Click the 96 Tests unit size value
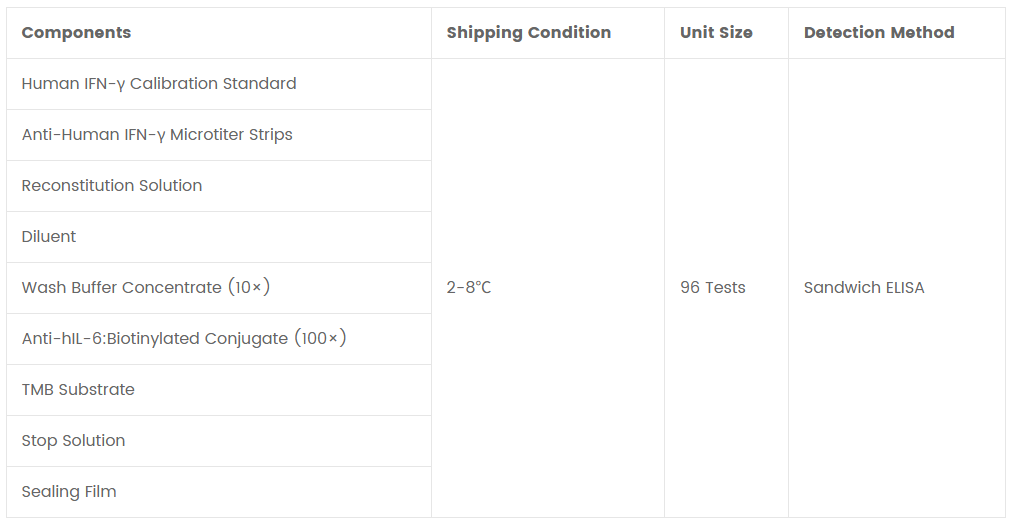Screen dimensions: 1014x524 [713, 288]
